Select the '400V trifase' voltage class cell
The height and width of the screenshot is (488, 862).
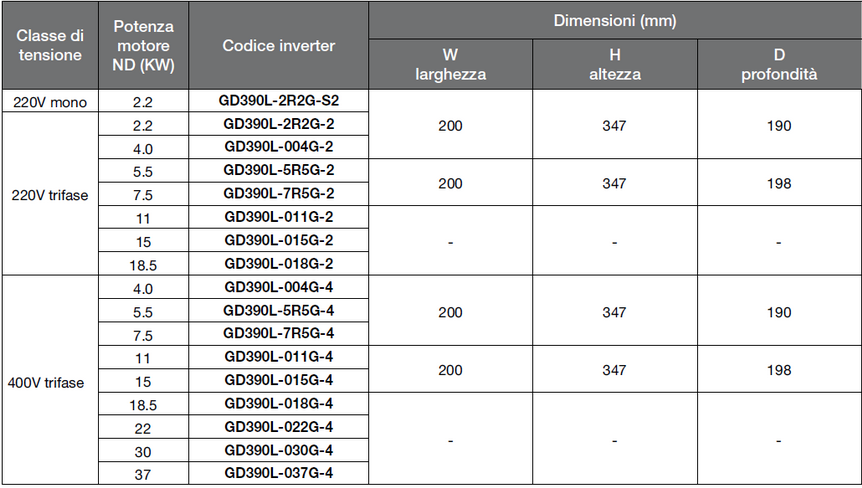click(x=50, y=382)
